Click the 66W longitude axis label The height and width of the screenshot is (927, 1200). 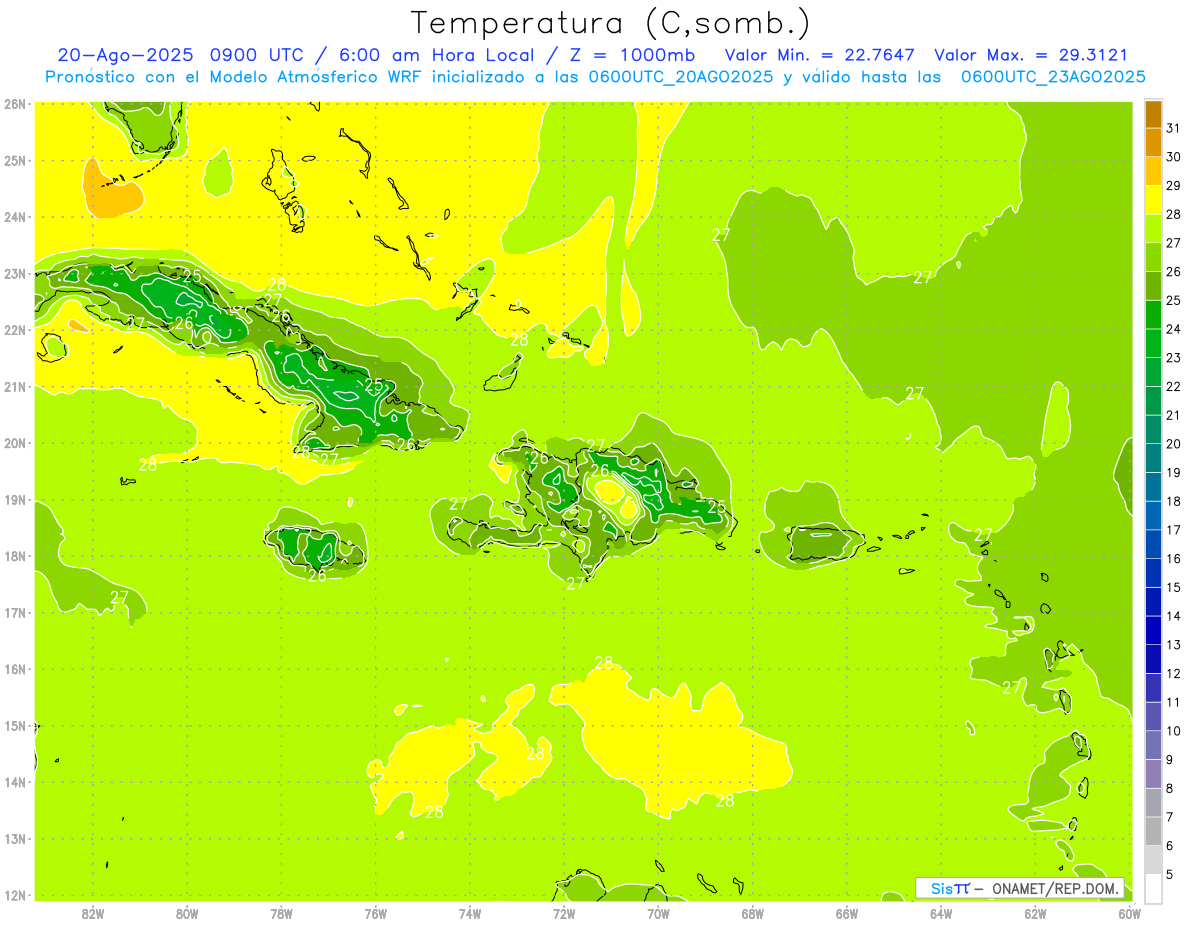pos(847,913)
